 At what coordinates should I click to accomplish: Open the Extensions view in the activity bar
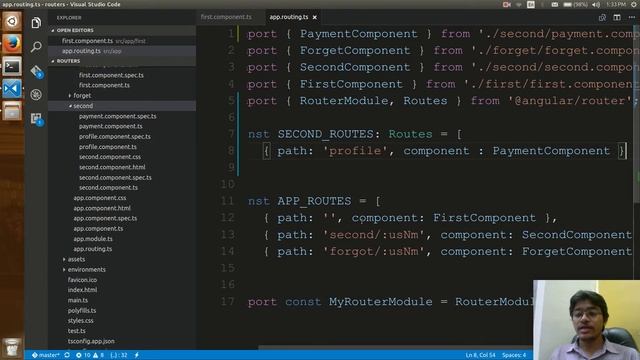[37, 119]
